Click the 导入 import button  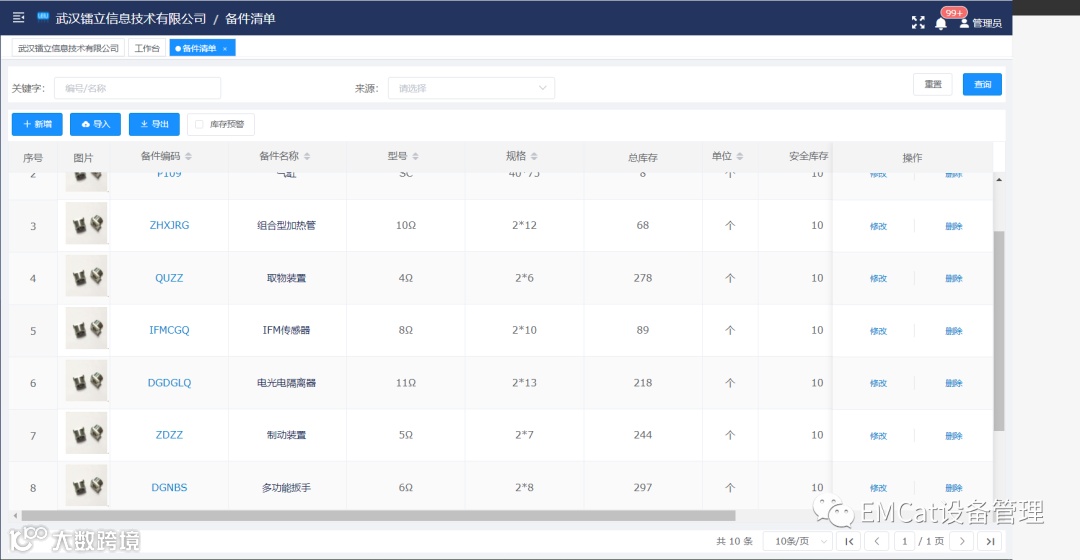(x=95, y=124)
